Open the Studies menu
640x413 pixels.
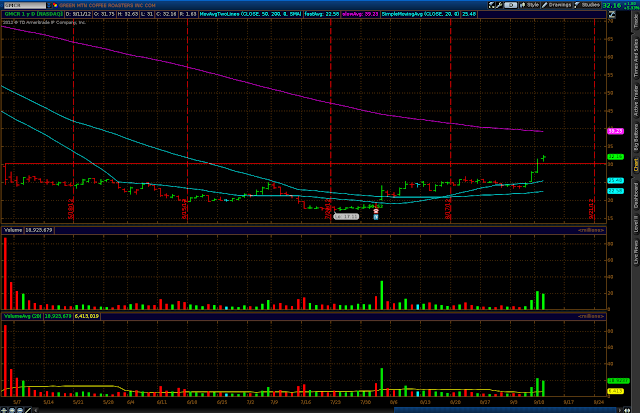click(587, 5)
